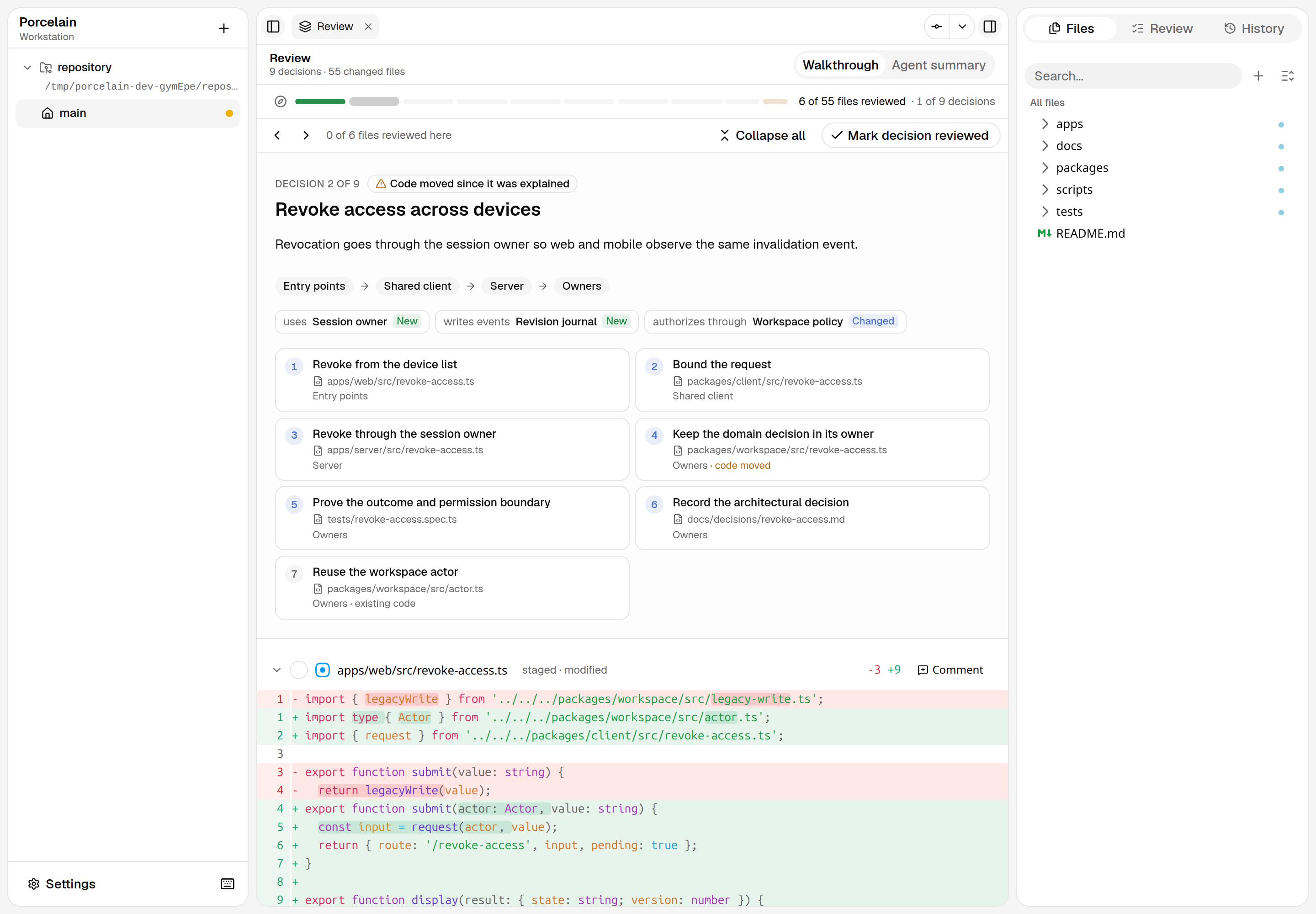Viewport: 1316px width, 914px height.
Task: Go to the next decision arrow
Action: click(x=306, y=135)
